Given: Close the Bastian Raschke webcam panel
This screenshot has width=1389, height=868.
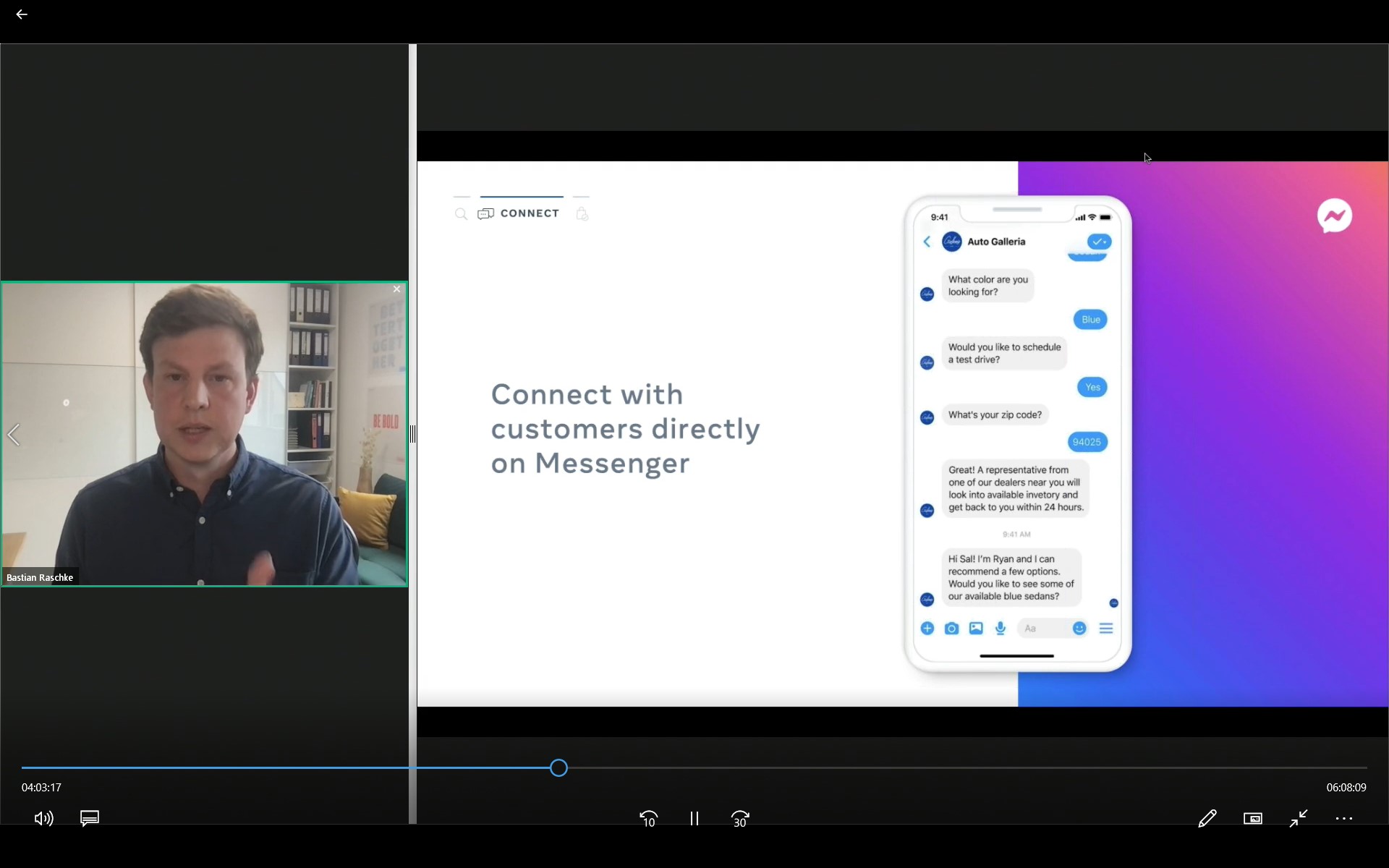Looking at the screenshot, I should point(396,289).
